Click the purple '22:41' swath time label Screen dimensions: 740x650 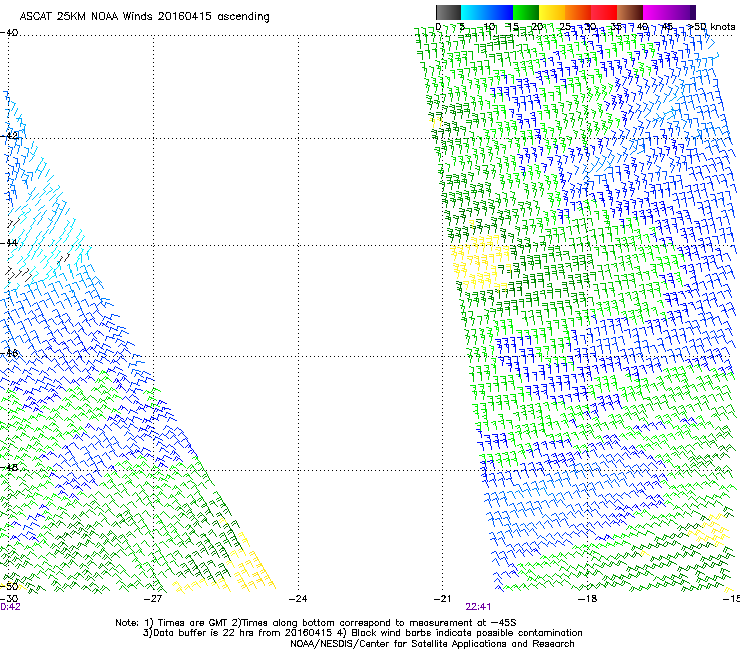pyautogui.click(x=478, y=607)
